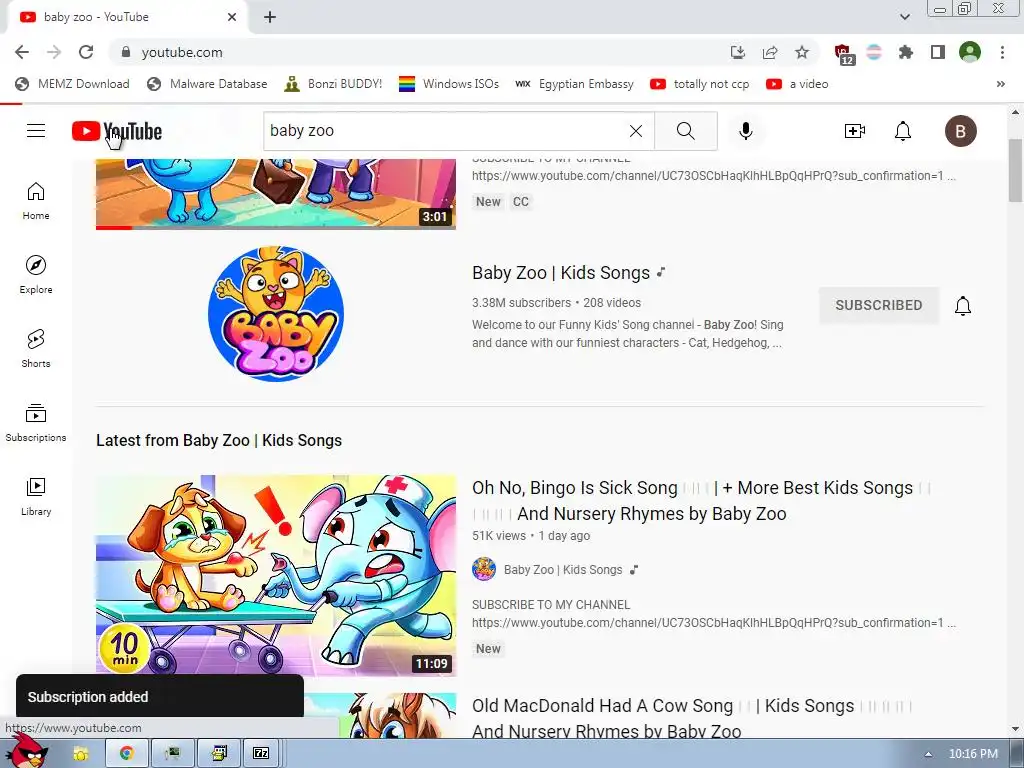Click the Angry Birds start button
The width and height of the screenshot is (1024, 768).
tap(29, 752)
